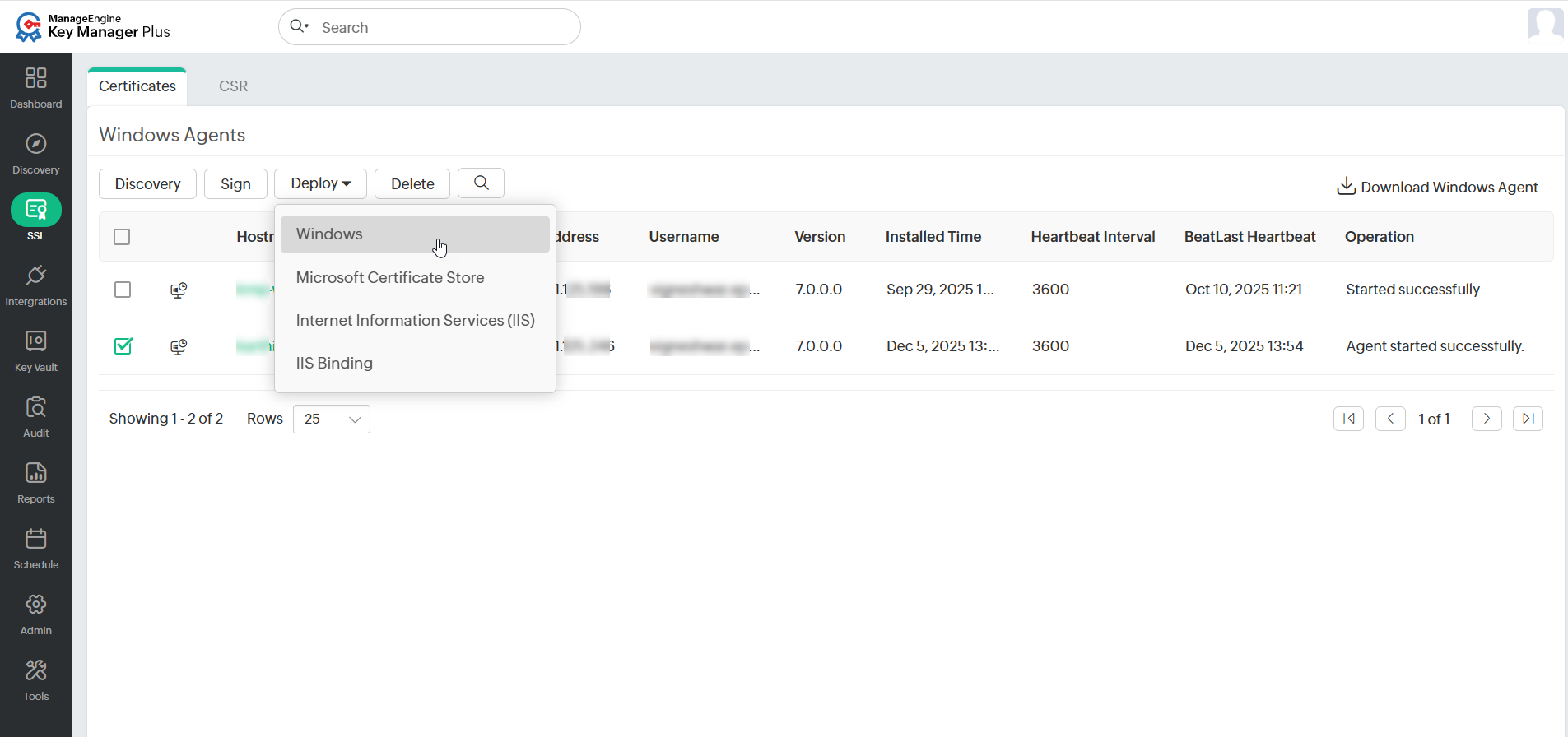Click the Delete button
Viewport: 1568px width, 737px height.
click(412, 183)
